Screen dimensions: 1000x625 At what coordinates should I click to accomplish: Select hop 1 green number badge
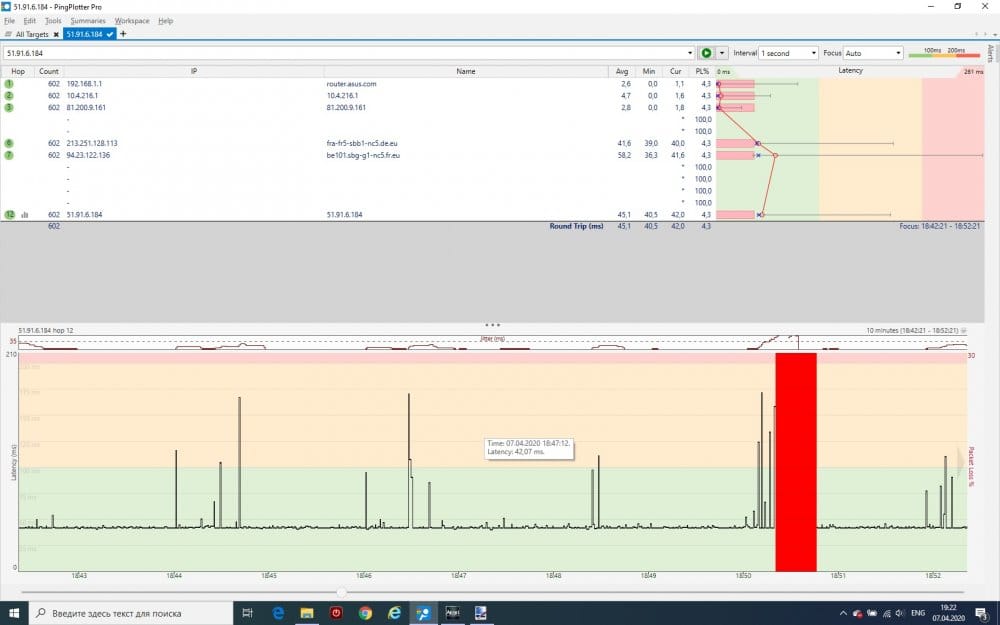pos(9,84)
